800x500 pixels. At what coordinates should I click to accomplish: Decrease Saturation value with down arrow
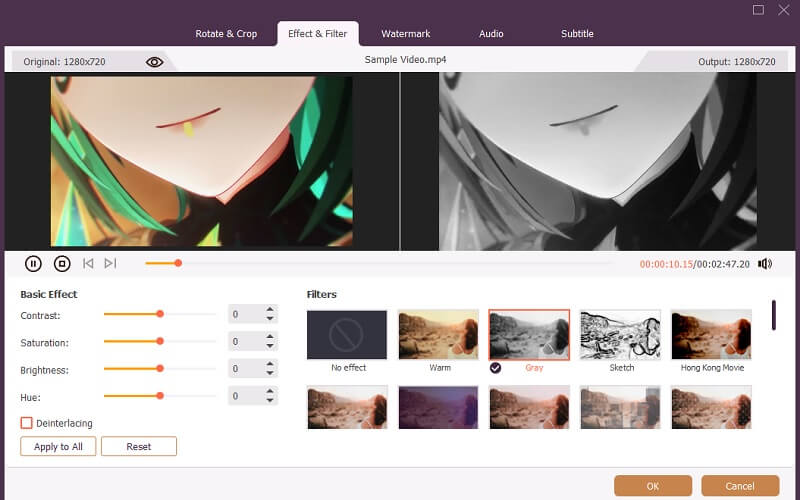(x=270, y=346)
